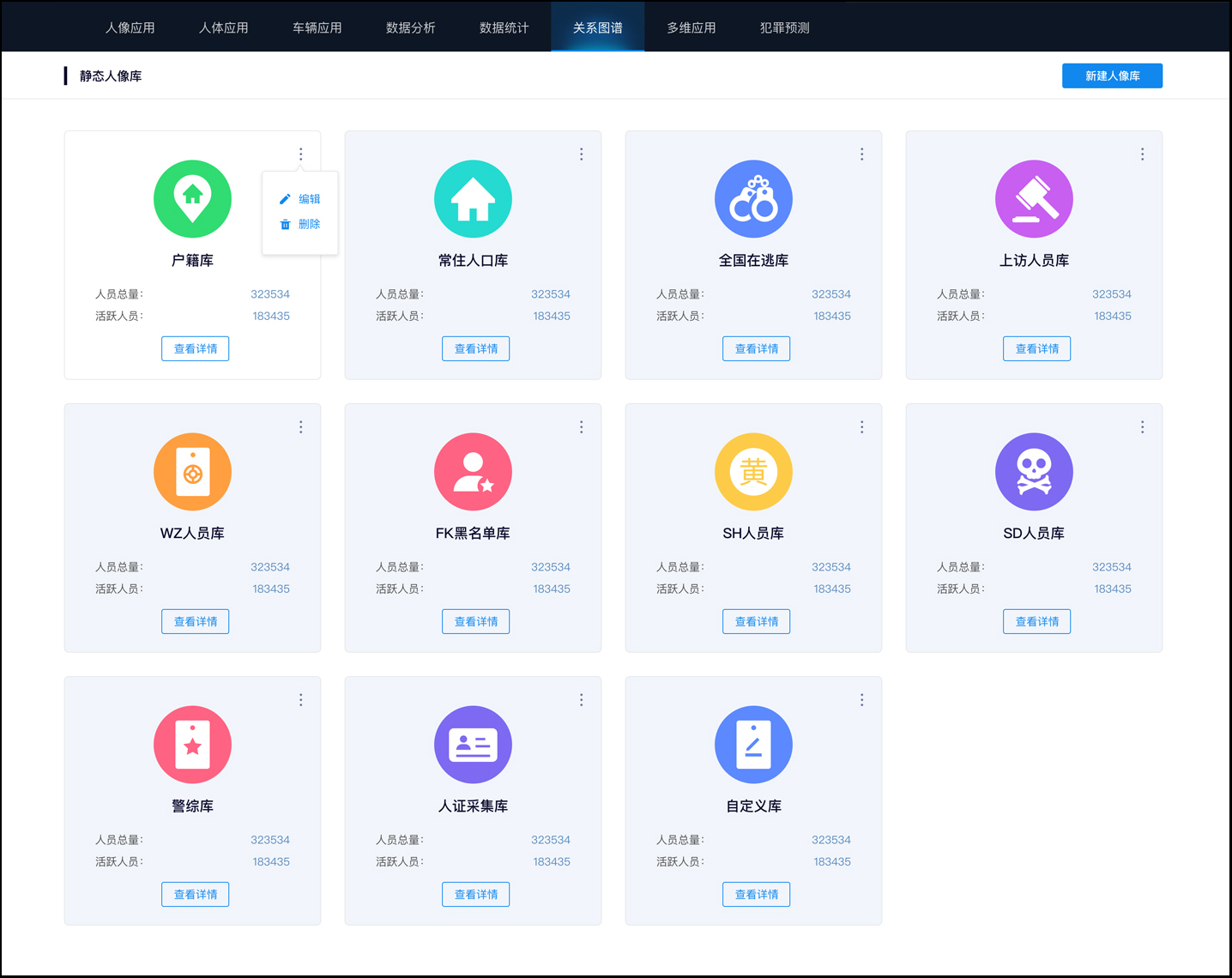Open the three-dot menu on FK黑名单库 card
This screenshot has width=1232, height=978.
coord(581,427)
